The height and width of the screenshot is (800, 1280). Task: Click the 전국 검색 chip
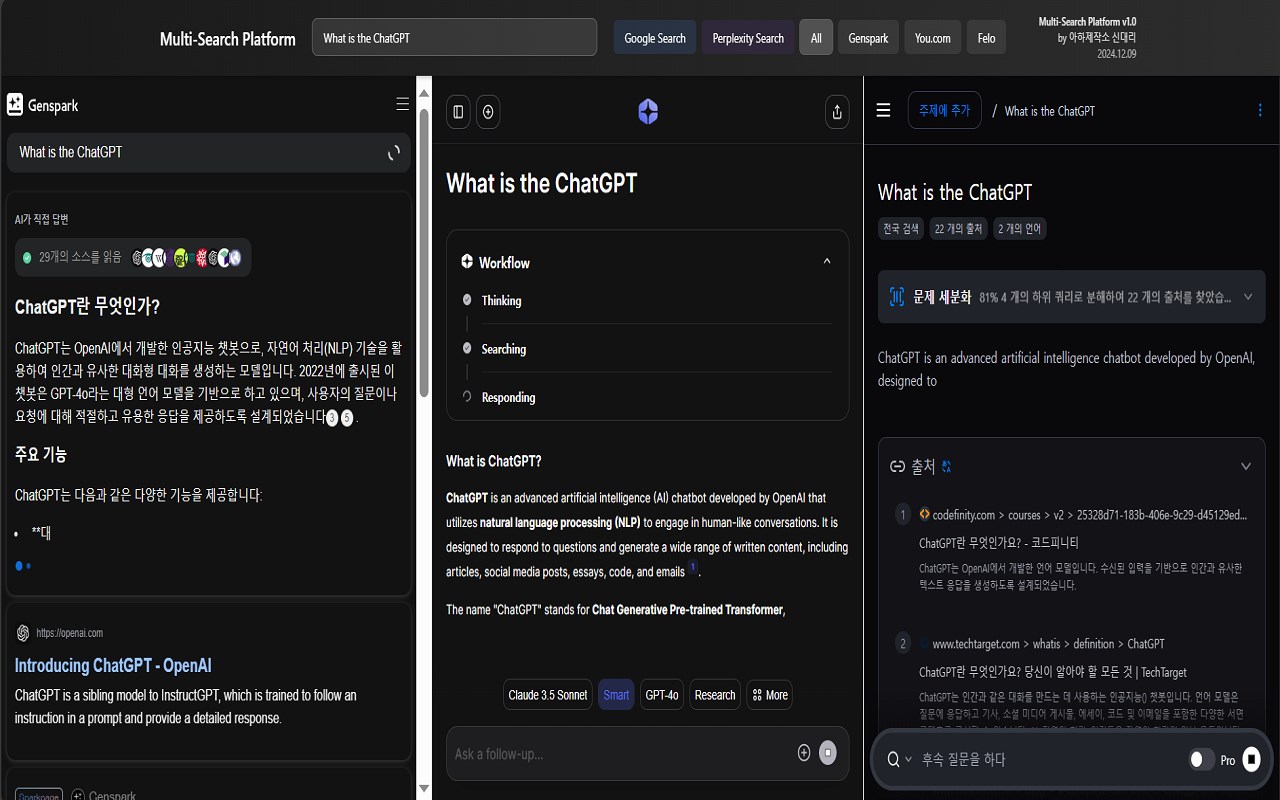point(901,228)
